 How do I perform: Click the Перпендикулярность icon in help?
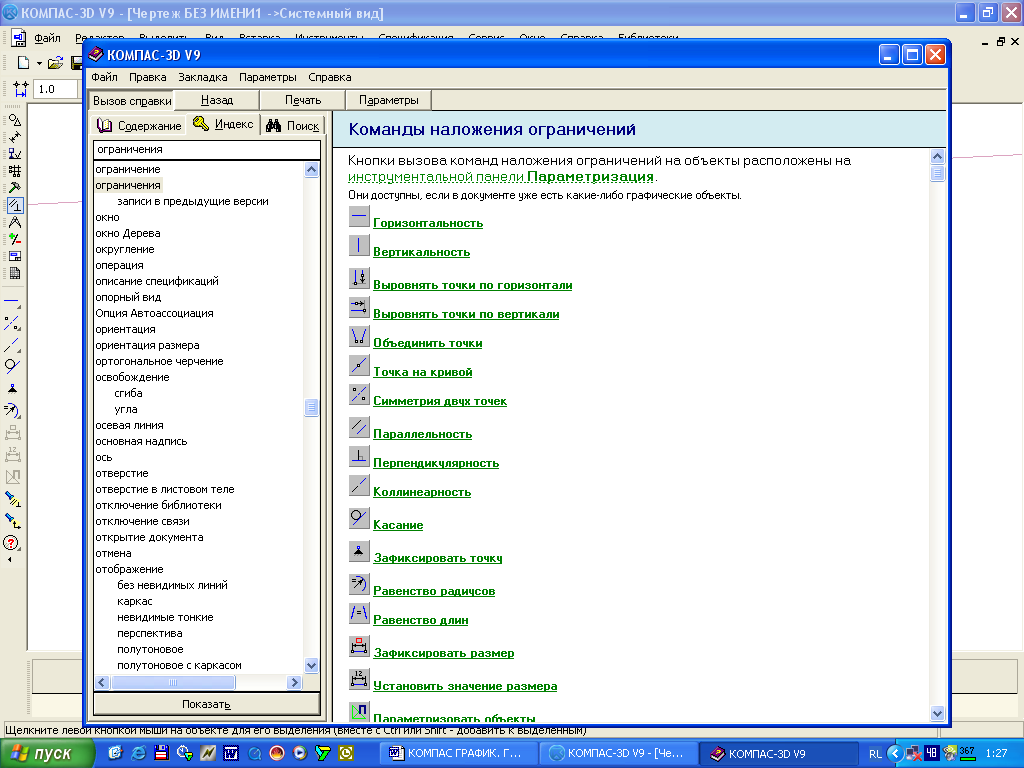[359, 456]
